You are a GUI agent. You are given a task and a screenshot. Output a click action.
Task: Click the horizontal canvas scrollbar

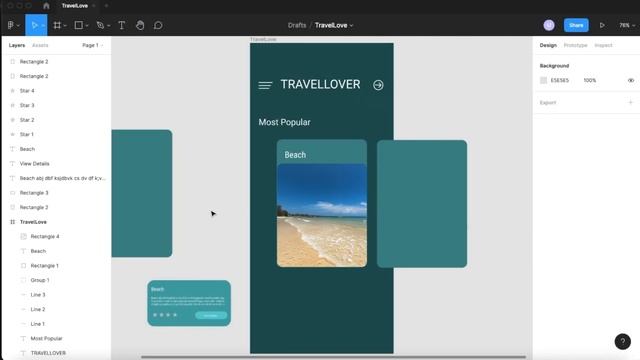333,357
